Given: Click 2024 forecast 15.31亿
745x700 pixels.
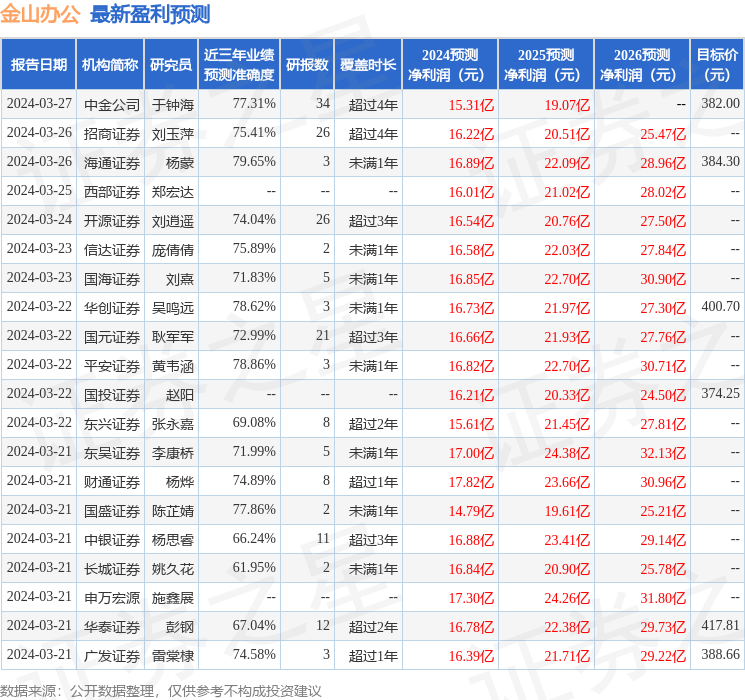Looking at the screenshot, I should (471, 105).
